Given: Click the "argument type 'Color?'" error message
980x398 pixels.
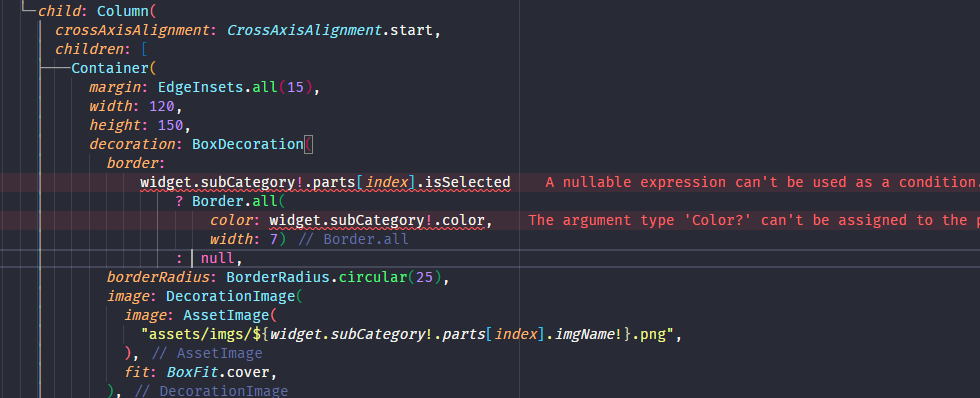Looking at the screenshot, I should pos(754,221).
